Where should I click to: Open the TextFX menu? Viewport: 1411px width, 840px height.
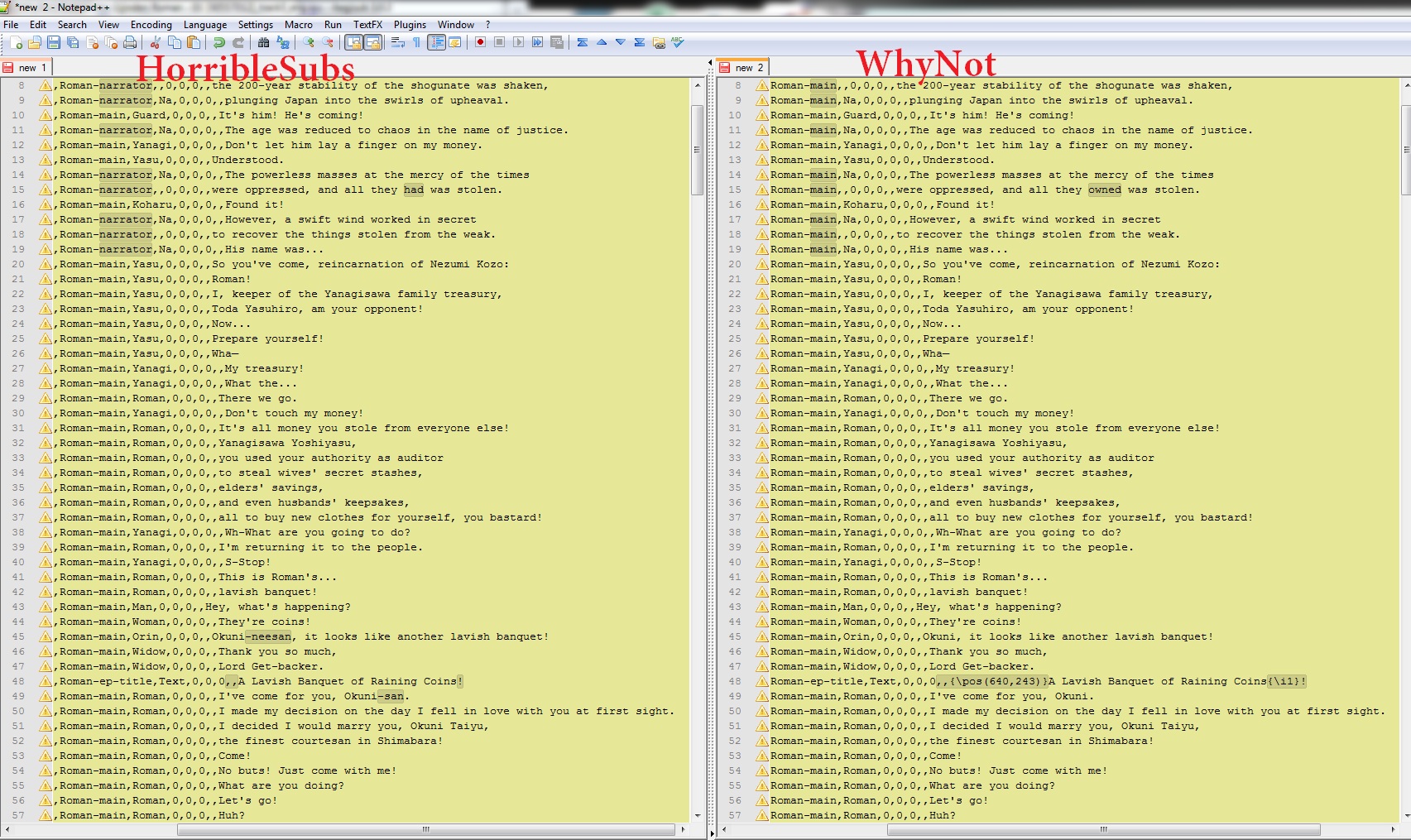368,25
